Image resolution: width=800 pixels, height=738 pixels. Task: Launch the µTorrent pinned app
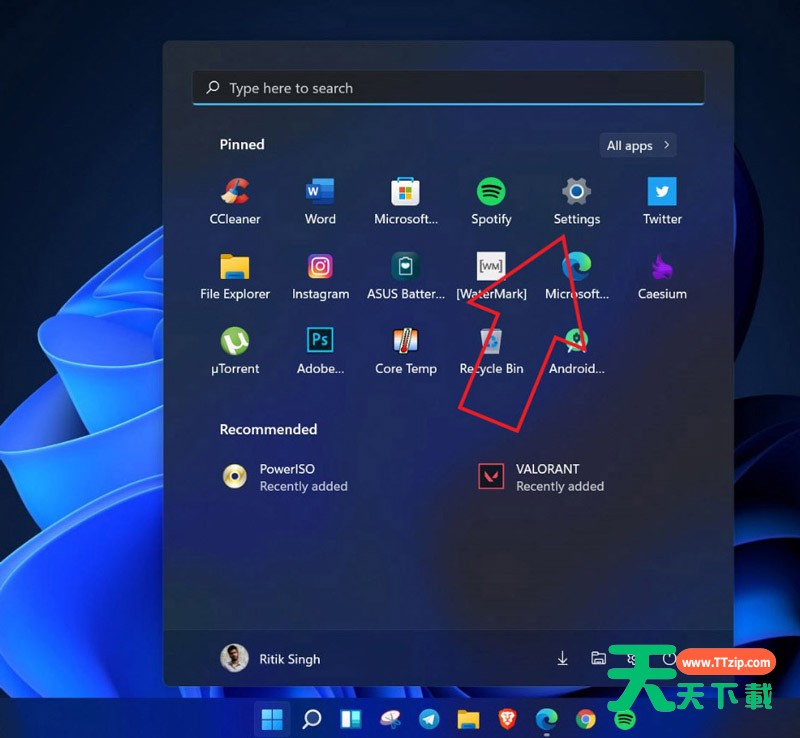pyautogui.click(x=235, y=350)
